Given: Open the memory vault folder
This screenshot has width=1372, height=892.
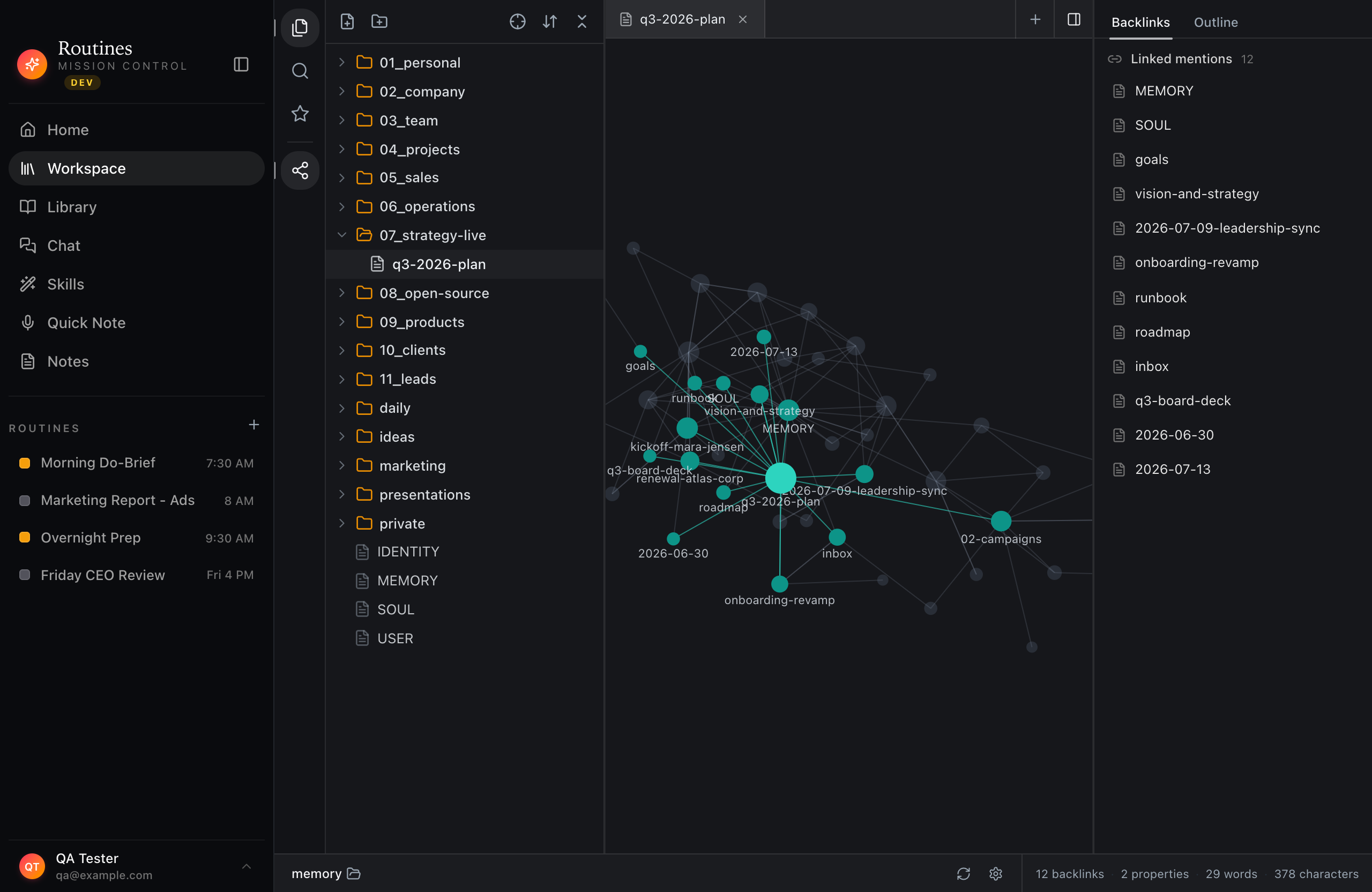Looking at the screenshot, I should [x=326, y=874].
